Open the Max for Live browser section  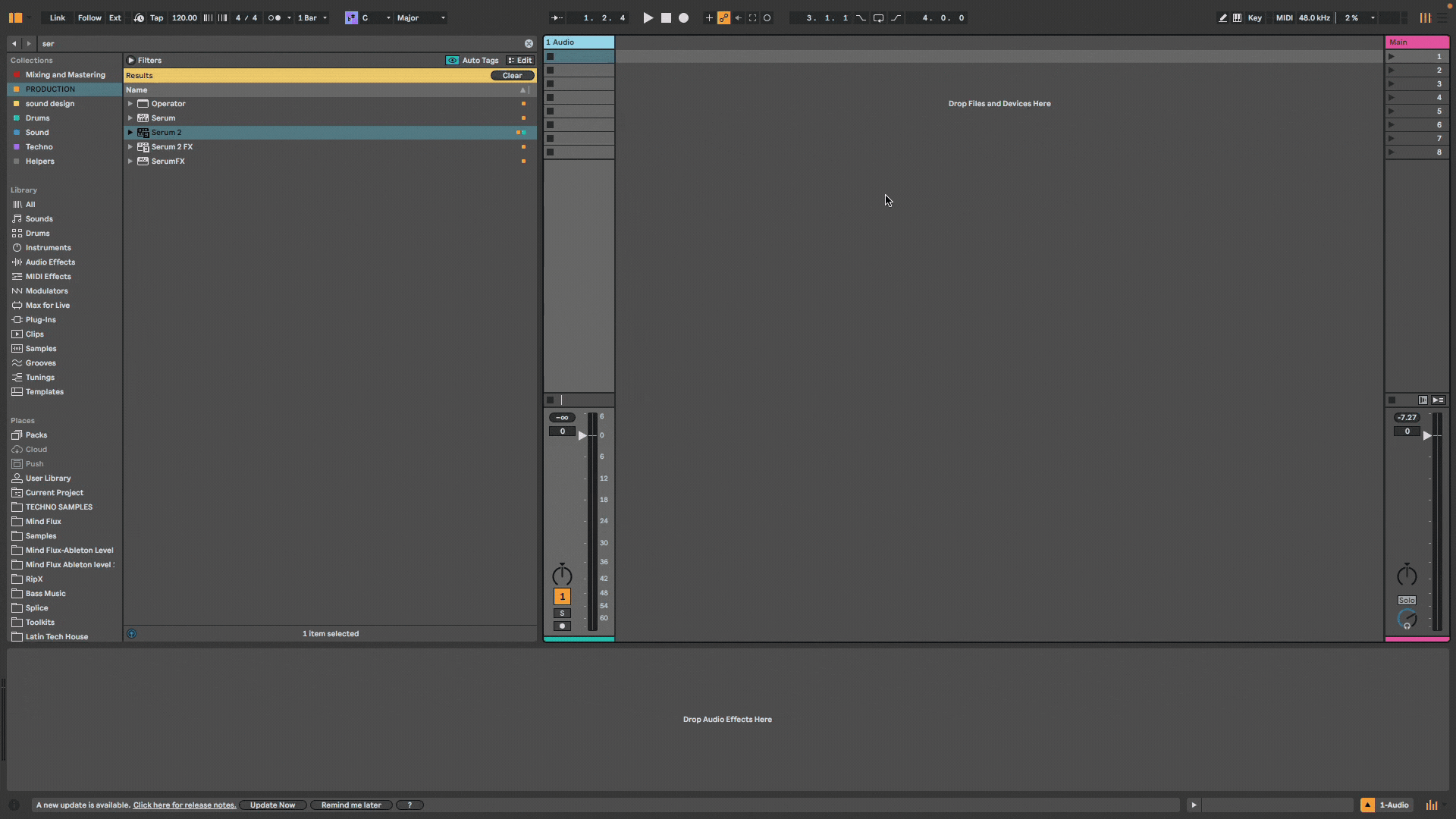[x=46, y=305]
